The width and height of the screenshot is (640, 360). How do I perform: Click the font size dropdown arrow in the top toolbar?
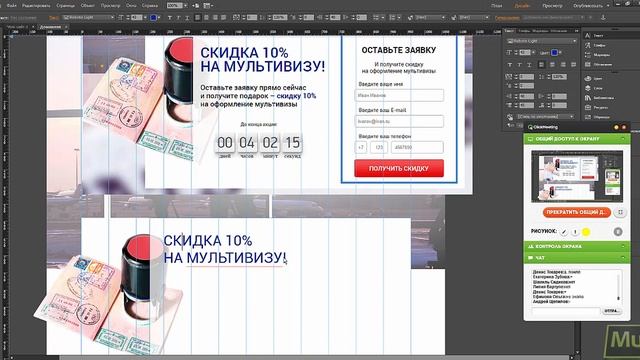(145, 18)
